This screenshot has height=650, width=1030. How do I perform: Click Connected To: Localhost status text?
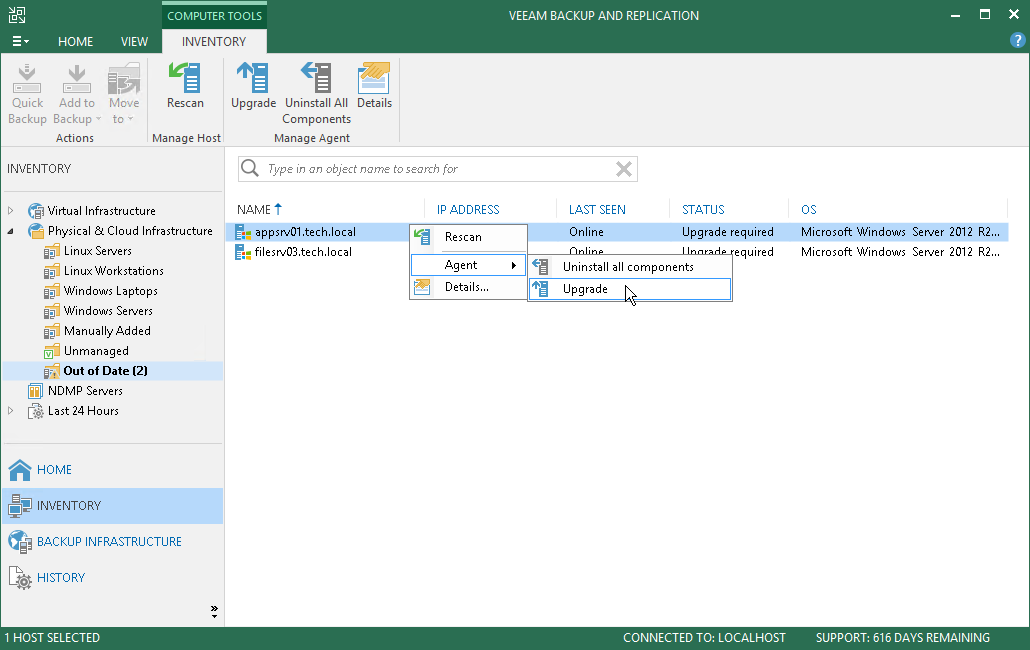click(x=704, y=638)
